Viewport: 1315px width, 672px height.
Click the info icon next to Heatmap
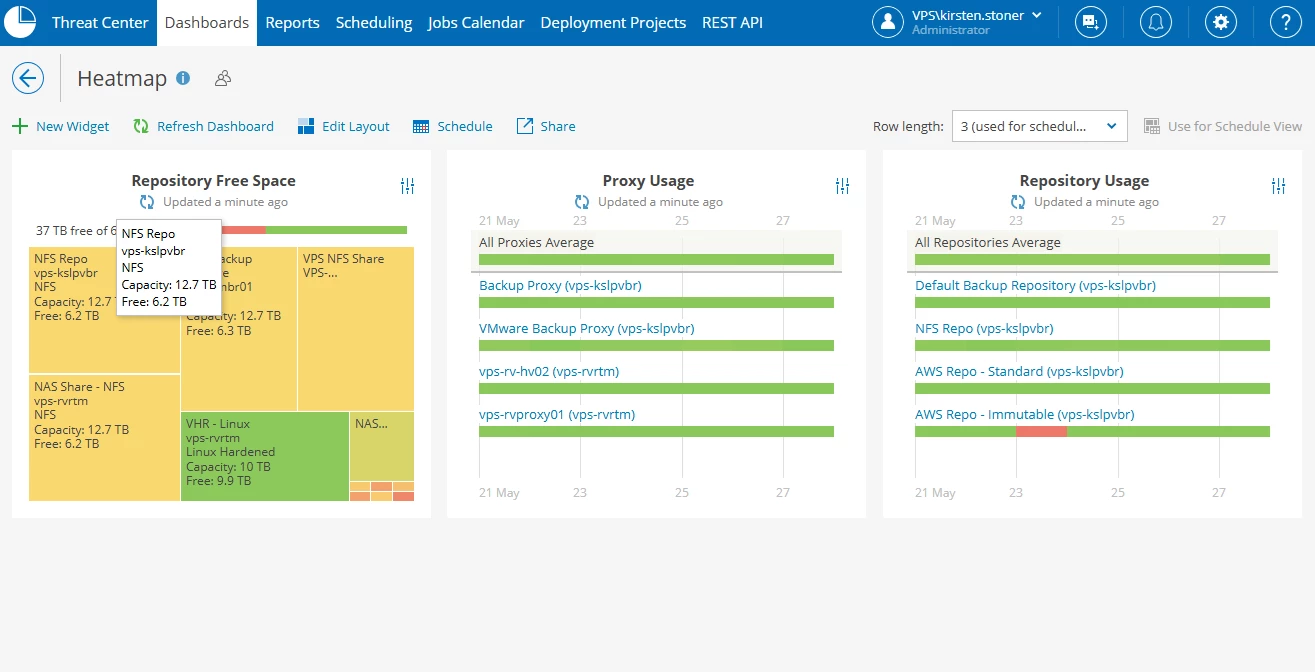[183, 77]
